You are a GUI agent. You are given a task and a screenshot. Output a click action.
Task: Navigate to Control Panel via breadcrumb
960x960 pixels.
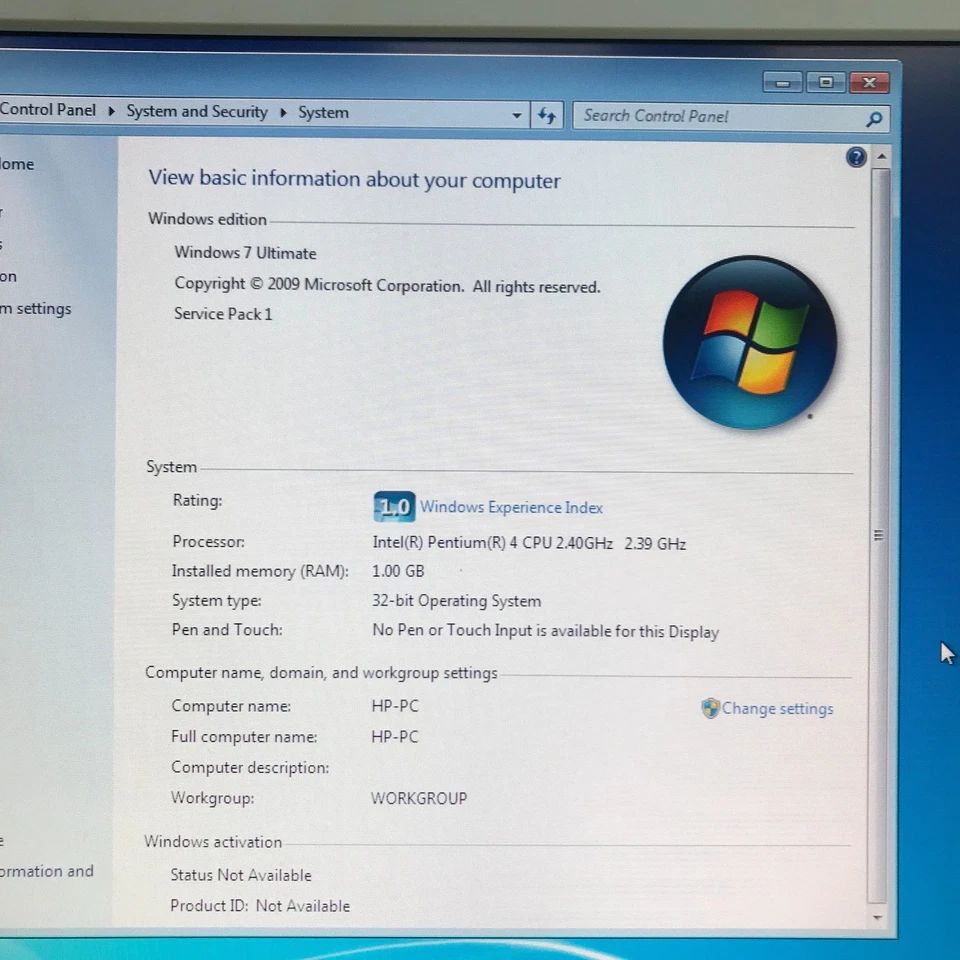47,110
